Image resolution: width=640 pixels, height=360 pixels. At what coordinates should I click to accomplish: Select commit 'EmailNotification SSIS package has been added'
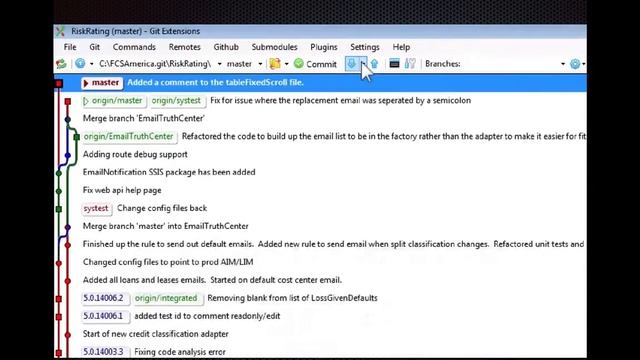169,172
